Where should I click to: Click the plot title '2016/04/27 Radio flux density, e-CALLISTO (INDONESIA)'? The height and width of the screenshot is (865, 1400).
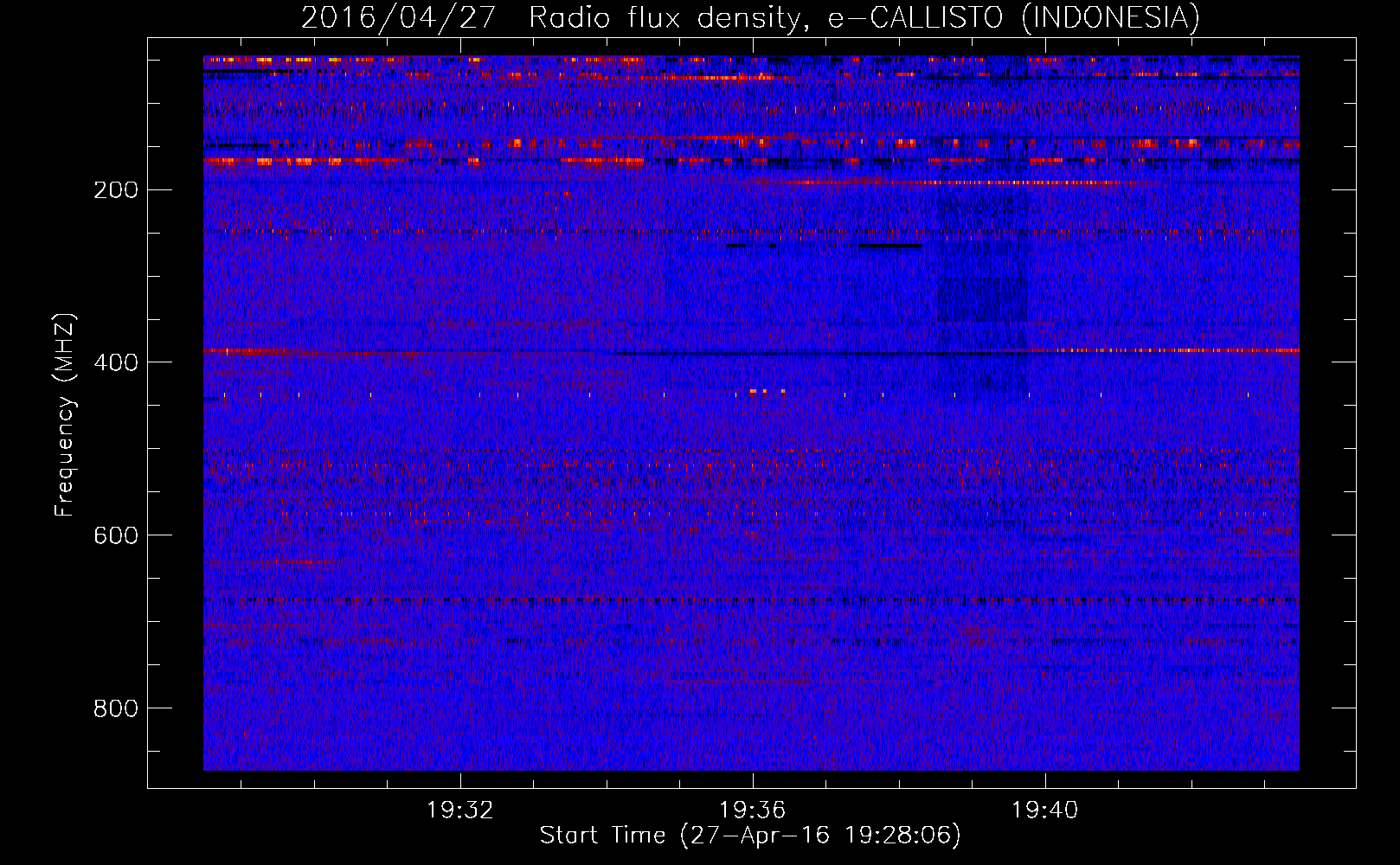click(750, 18)
